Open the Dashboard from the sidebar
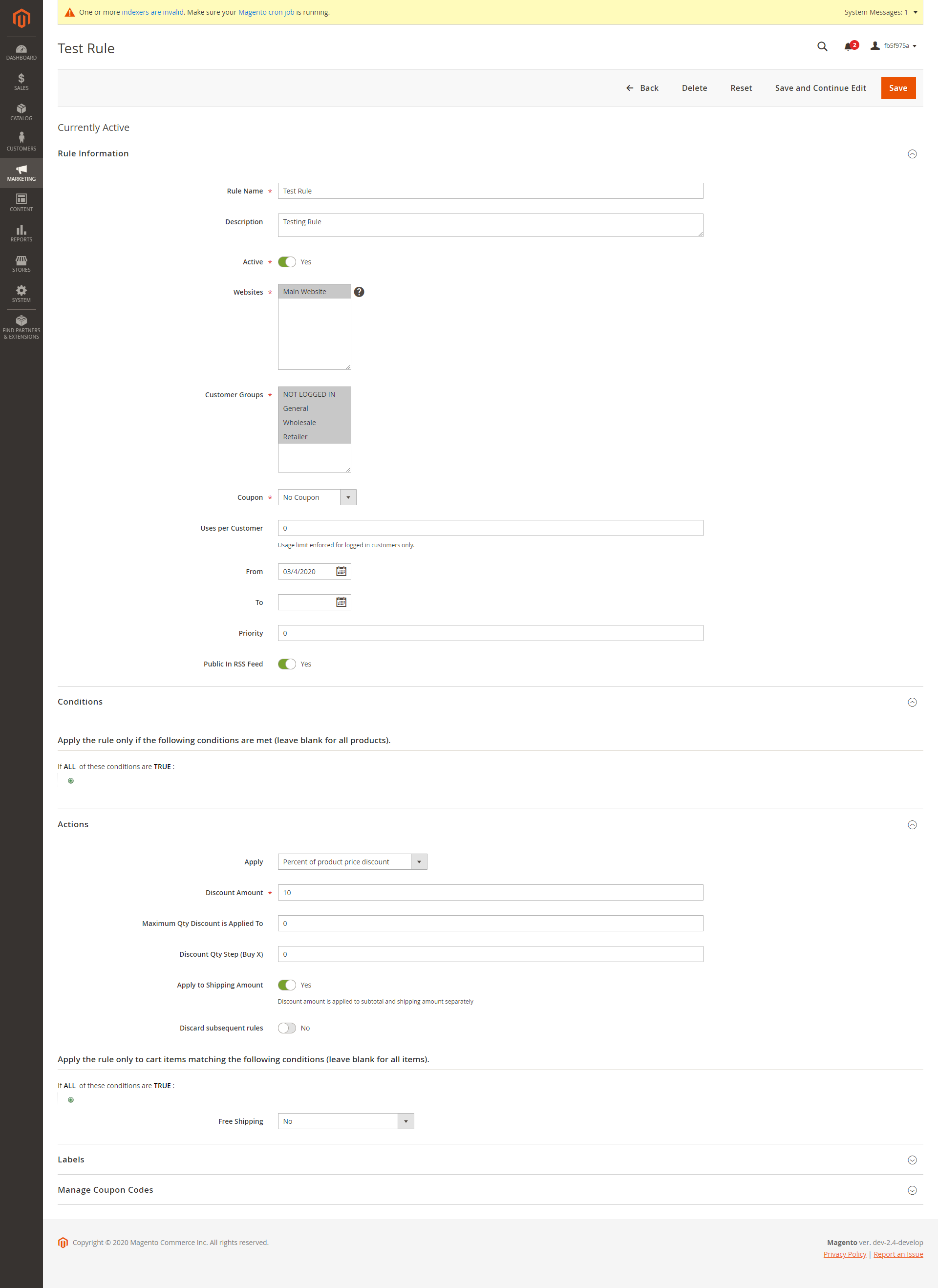Viewport: 938px width, 1288px height. click(x=21, y=52)
